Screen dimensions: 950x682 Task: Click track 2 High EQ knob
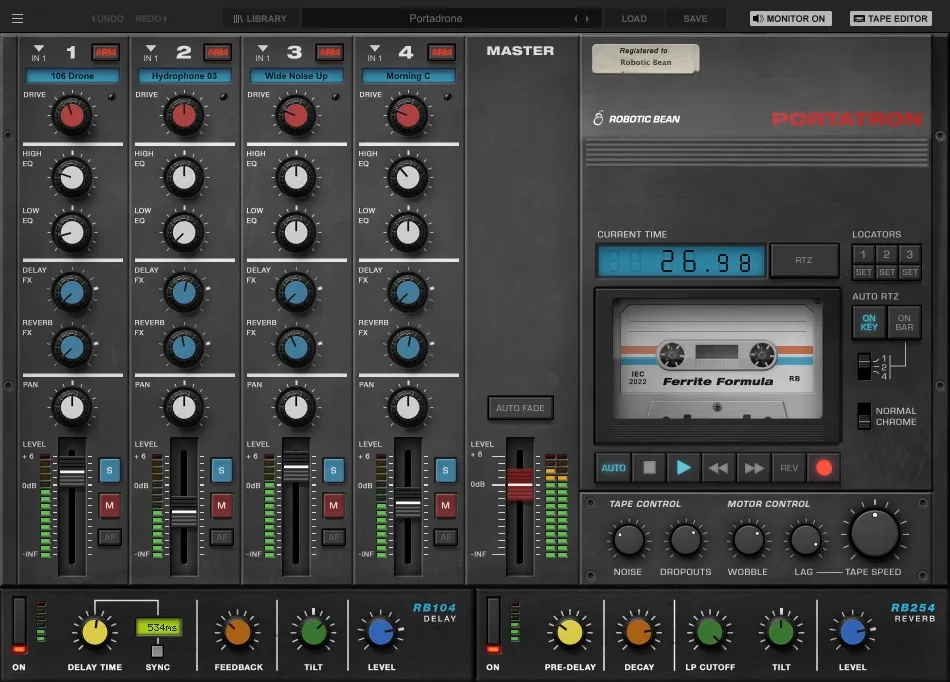coord(184,177)
